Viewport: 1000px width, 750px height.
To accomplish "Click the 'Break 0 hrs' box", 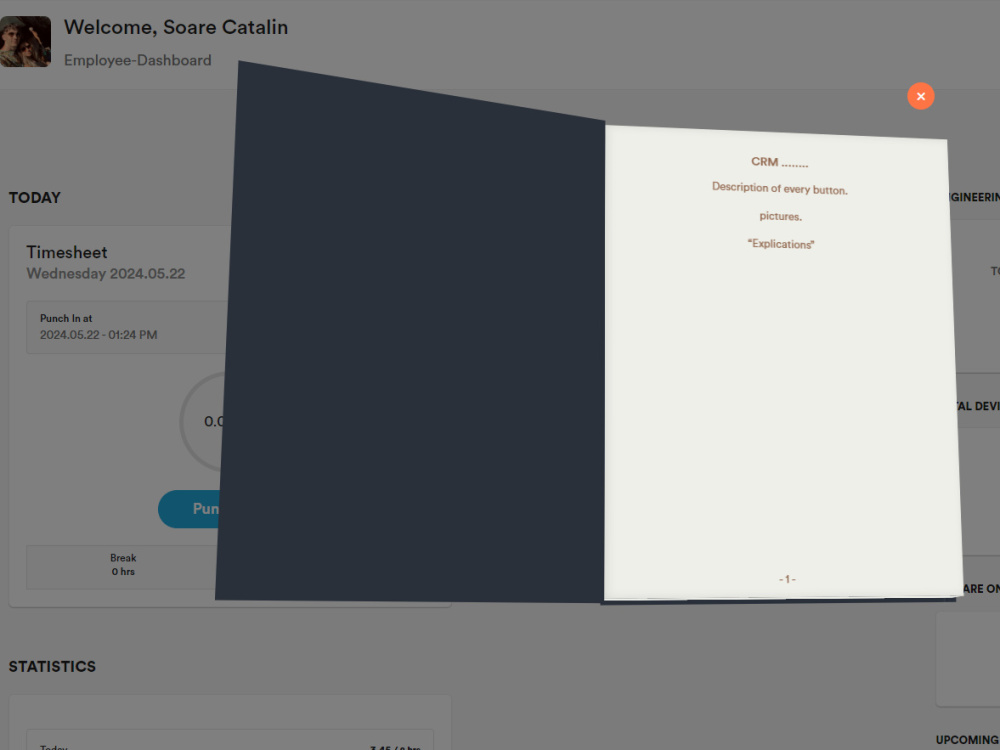I will point(122,565).
